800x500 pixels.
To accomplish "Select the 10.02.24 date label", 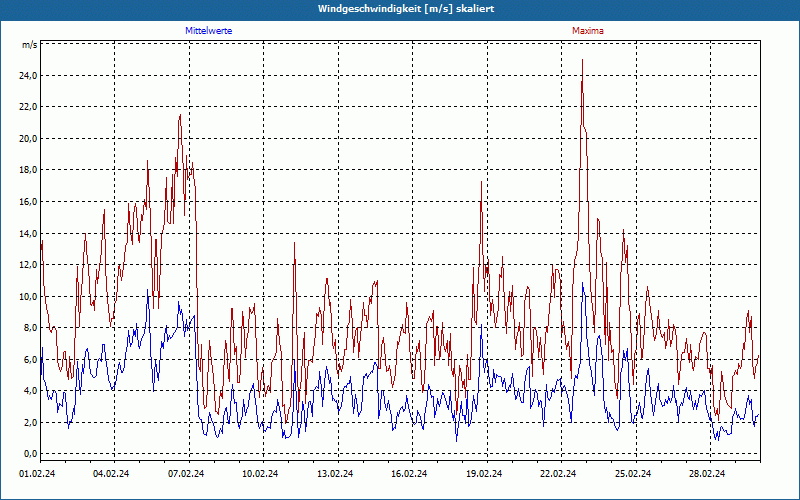I will tap(260, 473).
